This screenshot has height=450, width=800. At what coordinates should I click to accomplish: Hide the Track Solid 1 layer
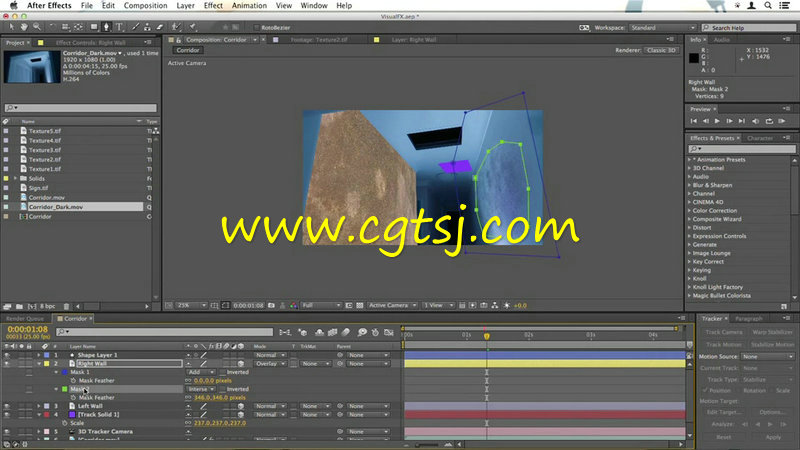[x=7, y=415]
